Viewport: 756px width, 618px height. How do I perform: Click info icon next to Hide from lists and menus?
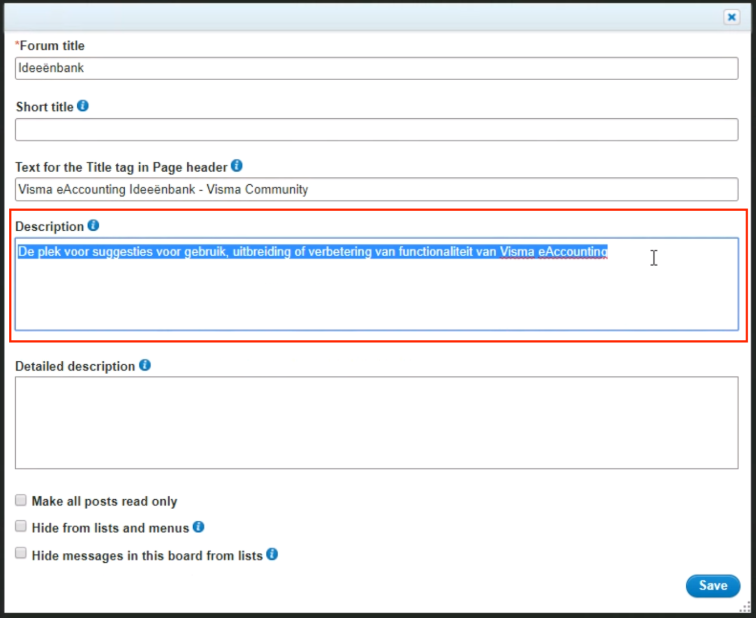click(x=199, y=526)
